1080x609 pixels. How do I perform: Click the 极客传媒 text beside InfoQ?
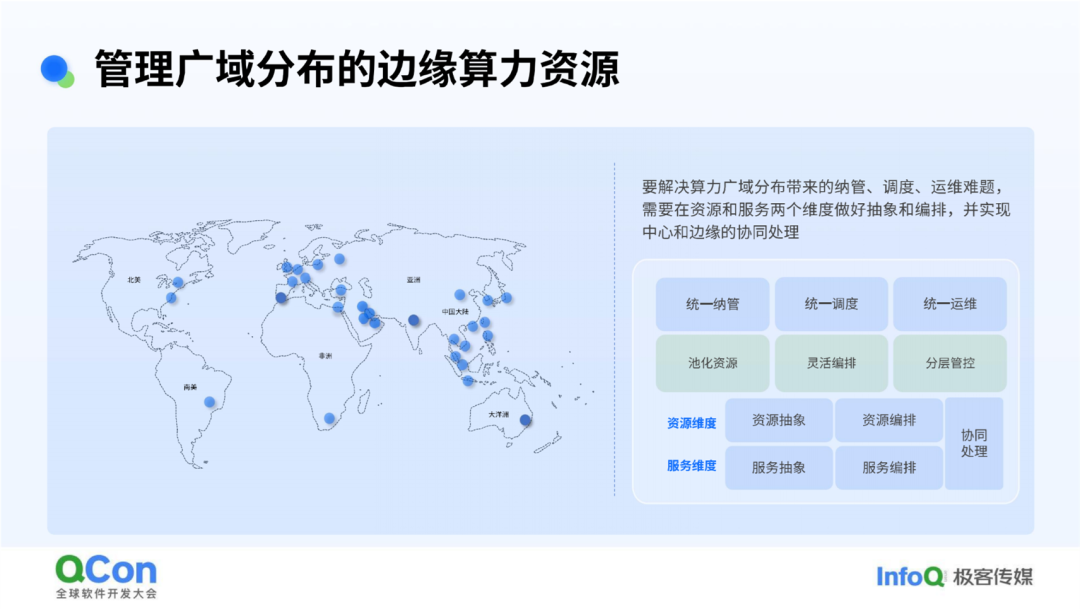pyautogui.click(x=993, y=577)
